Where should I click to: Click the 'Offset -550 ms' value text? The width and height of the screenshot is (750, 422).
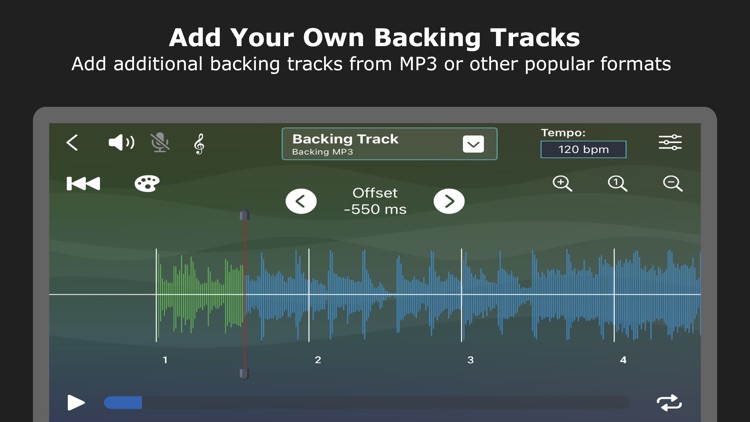click(x=375, y=201)
